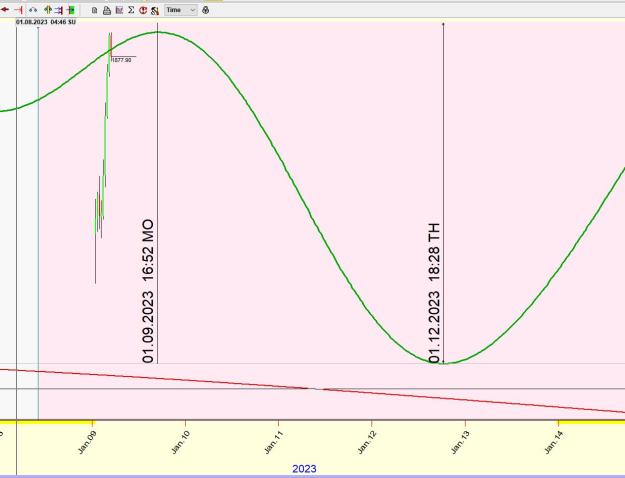This screenshot has width=625, height=478.
Task: Click the red bar cursor toolbar icon
Action: 19,10
